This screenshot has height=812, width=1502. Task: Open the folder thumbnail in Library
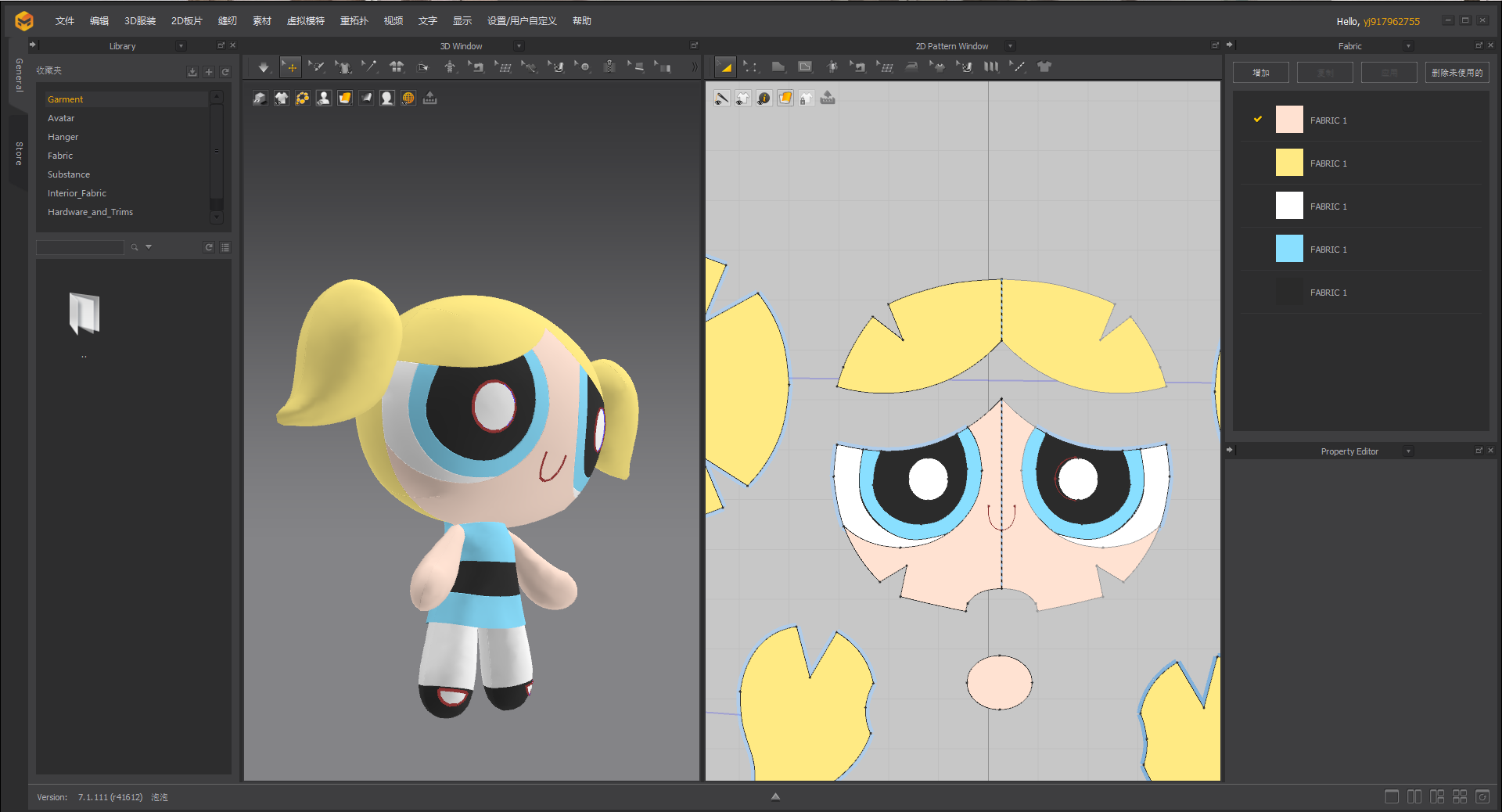84,314
